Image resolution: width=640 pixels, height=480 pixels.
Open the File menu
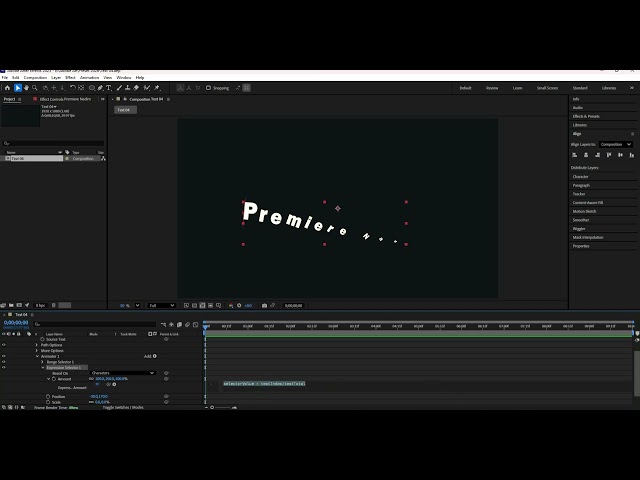click(x=5, y=78)
